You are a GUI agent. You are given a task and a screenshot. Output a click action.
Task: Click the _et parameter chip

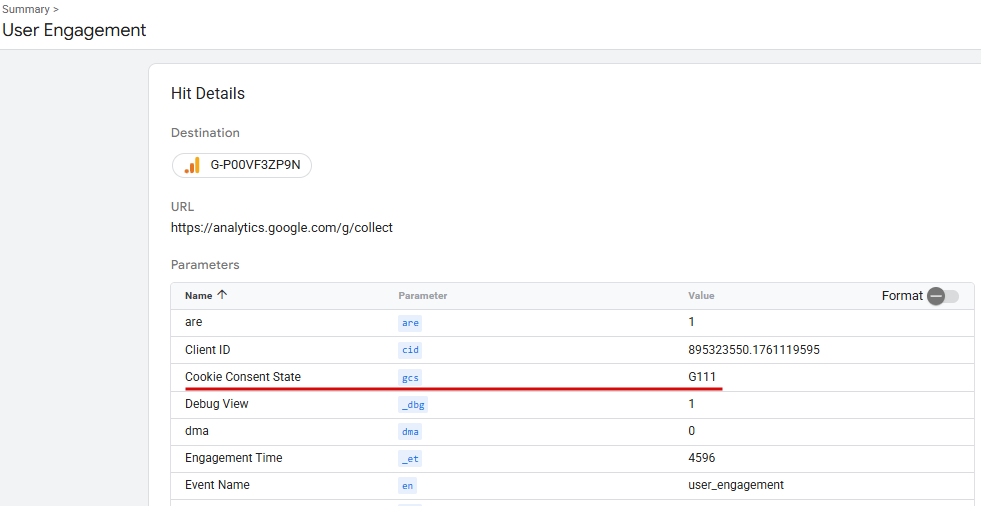[x=410, y=458]
